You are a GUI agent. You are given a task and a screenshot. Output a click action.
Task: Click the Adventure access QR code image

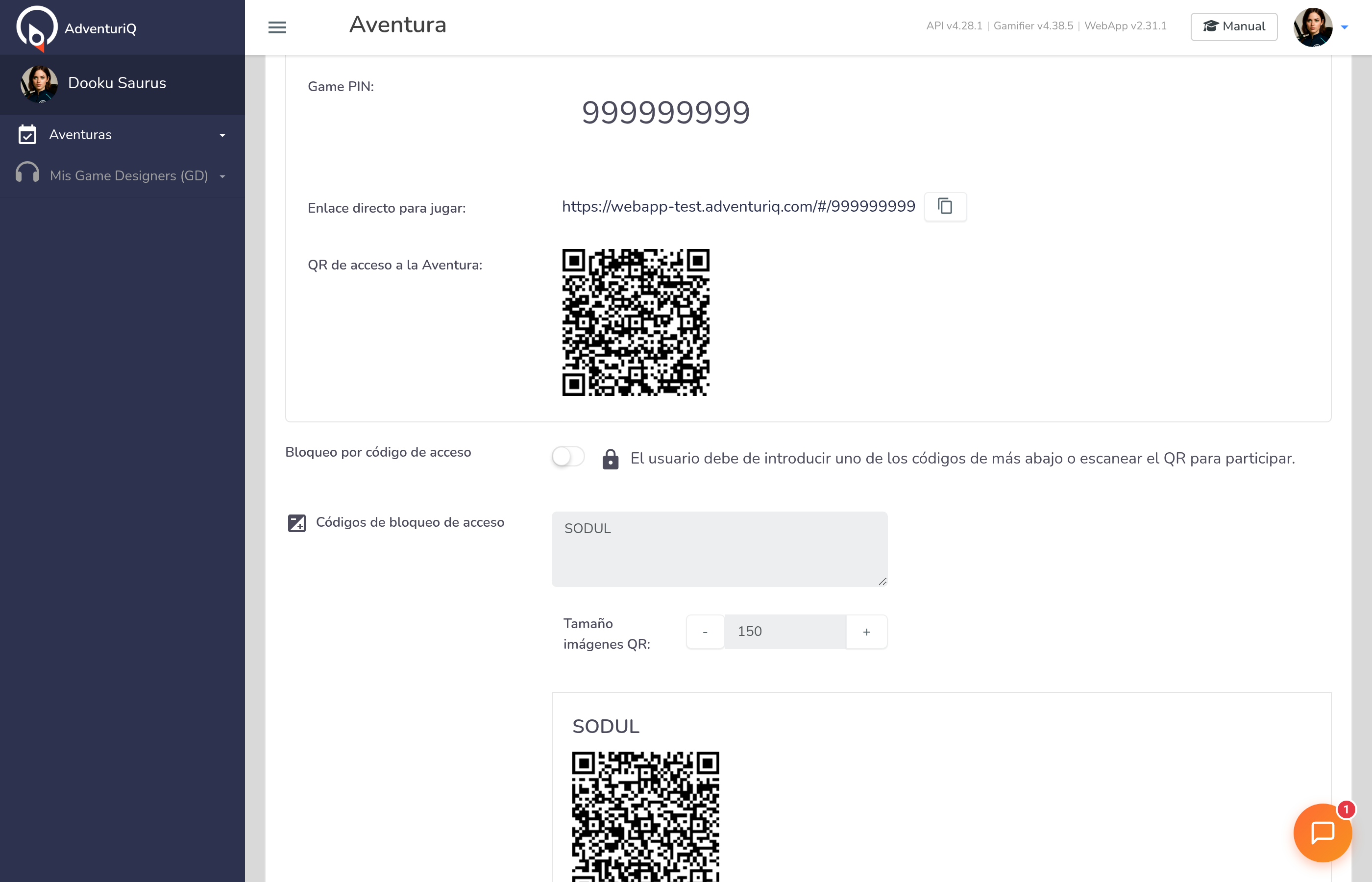(x=636, y=322)
